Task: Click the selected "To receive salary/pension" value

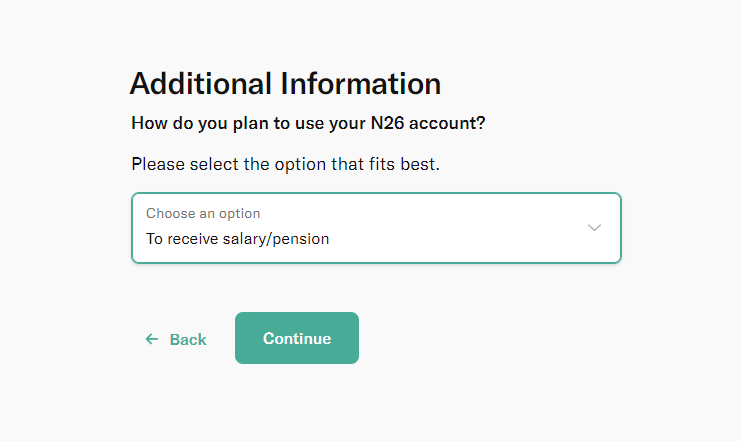Action: coord(237,239)
